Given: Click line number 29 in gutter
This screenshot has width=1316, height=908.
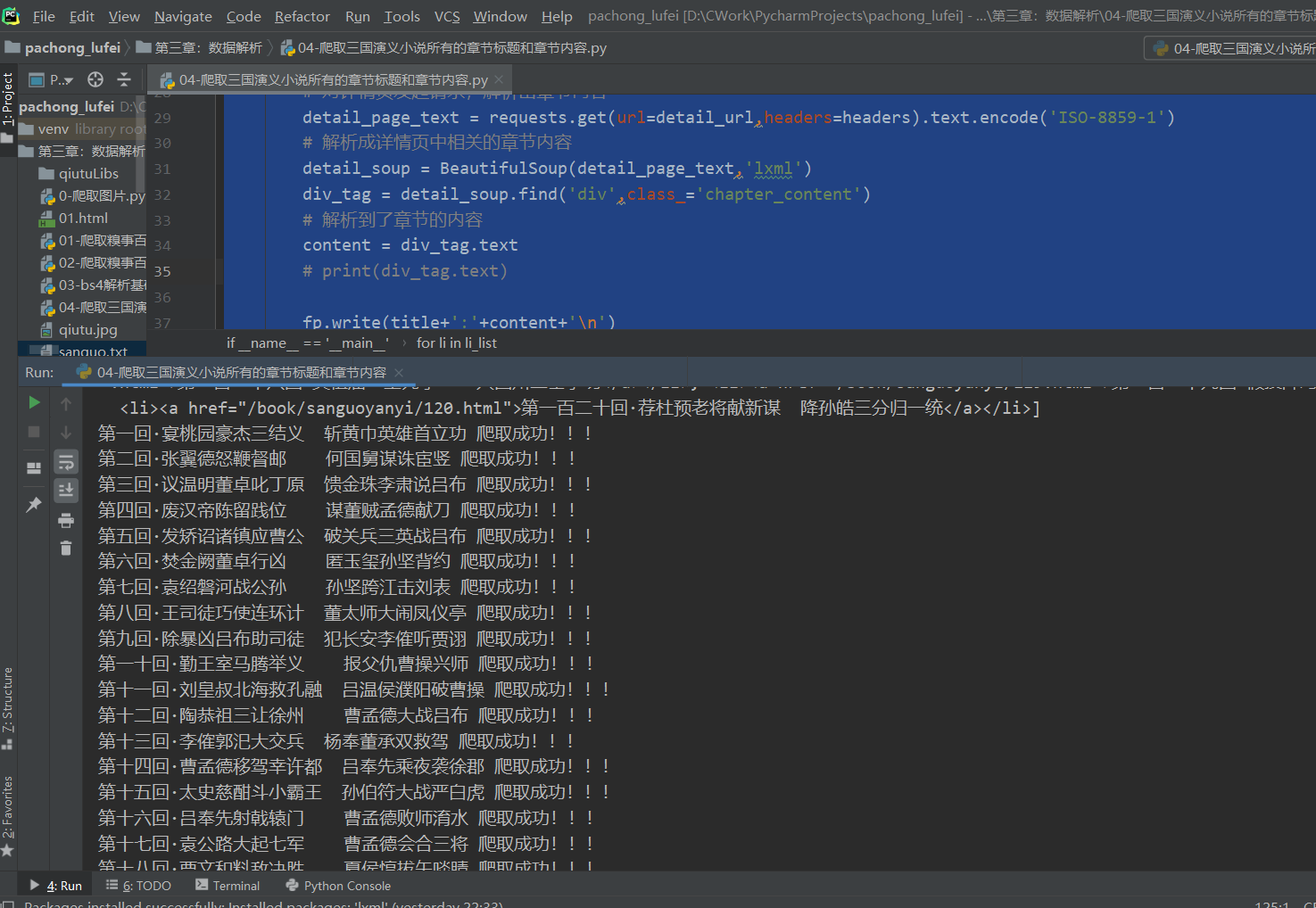Looking at the screenshot, I should pos(162,118).
